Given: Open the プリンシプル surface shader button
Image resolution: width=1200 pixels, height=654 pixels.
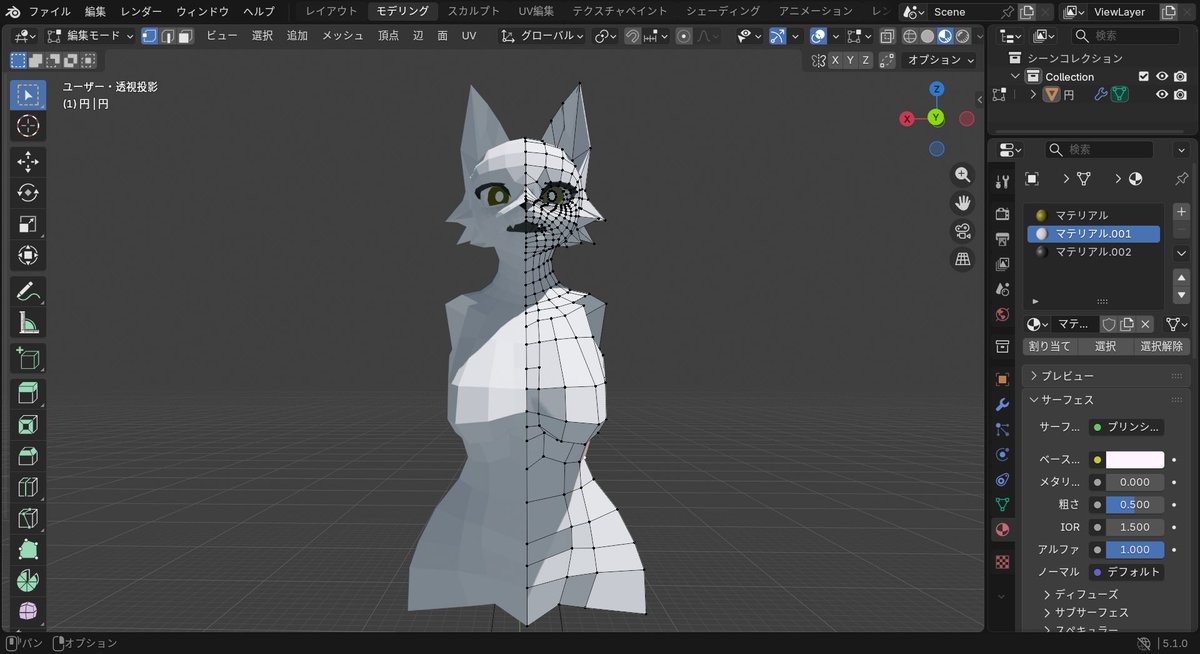Looking at the screenshot, I should coord(1127,427).
